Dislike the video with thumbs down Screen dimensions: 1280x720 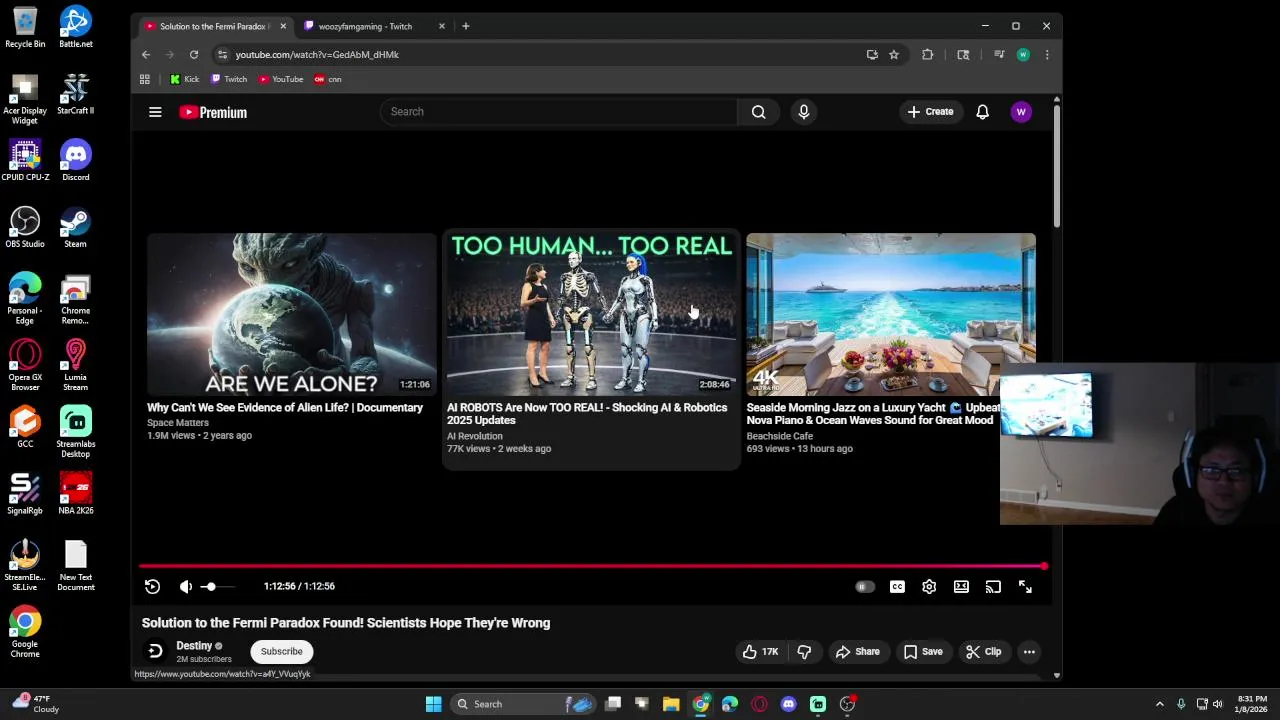[x=804, y=652]
